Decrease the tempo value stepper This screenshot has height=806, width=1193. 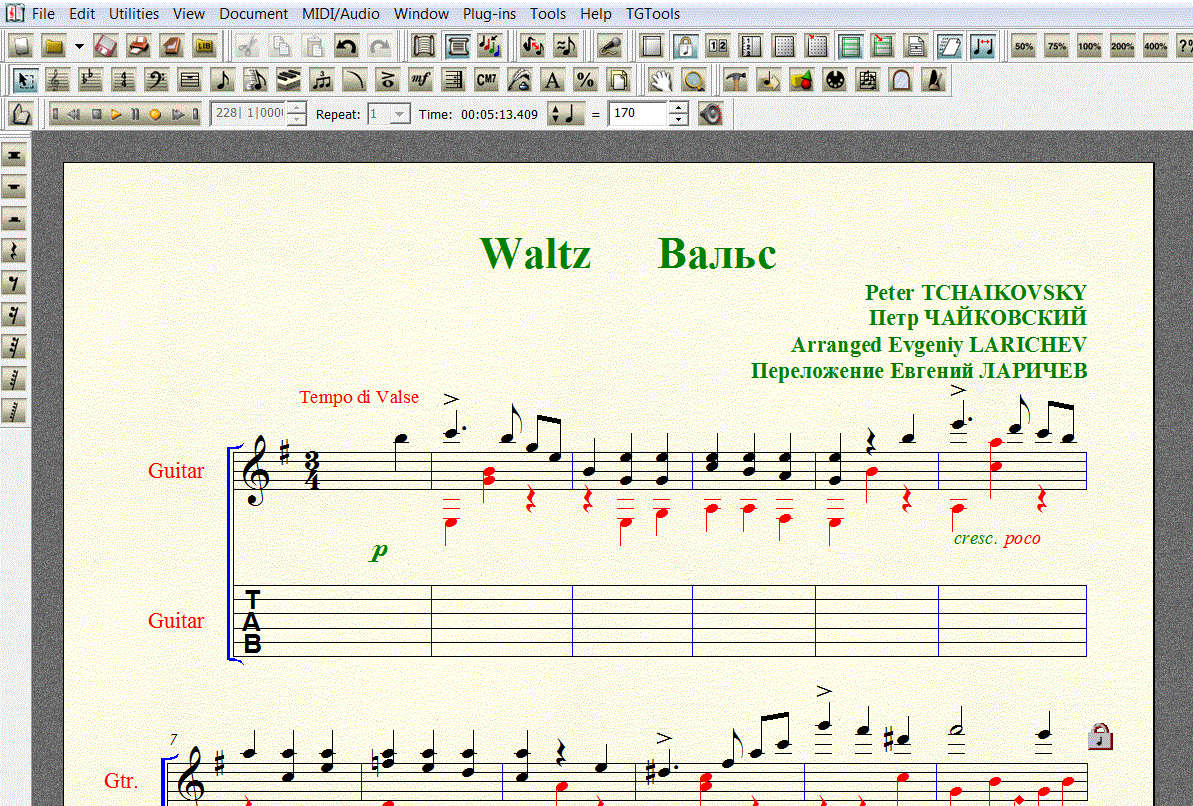click(678, 119)
